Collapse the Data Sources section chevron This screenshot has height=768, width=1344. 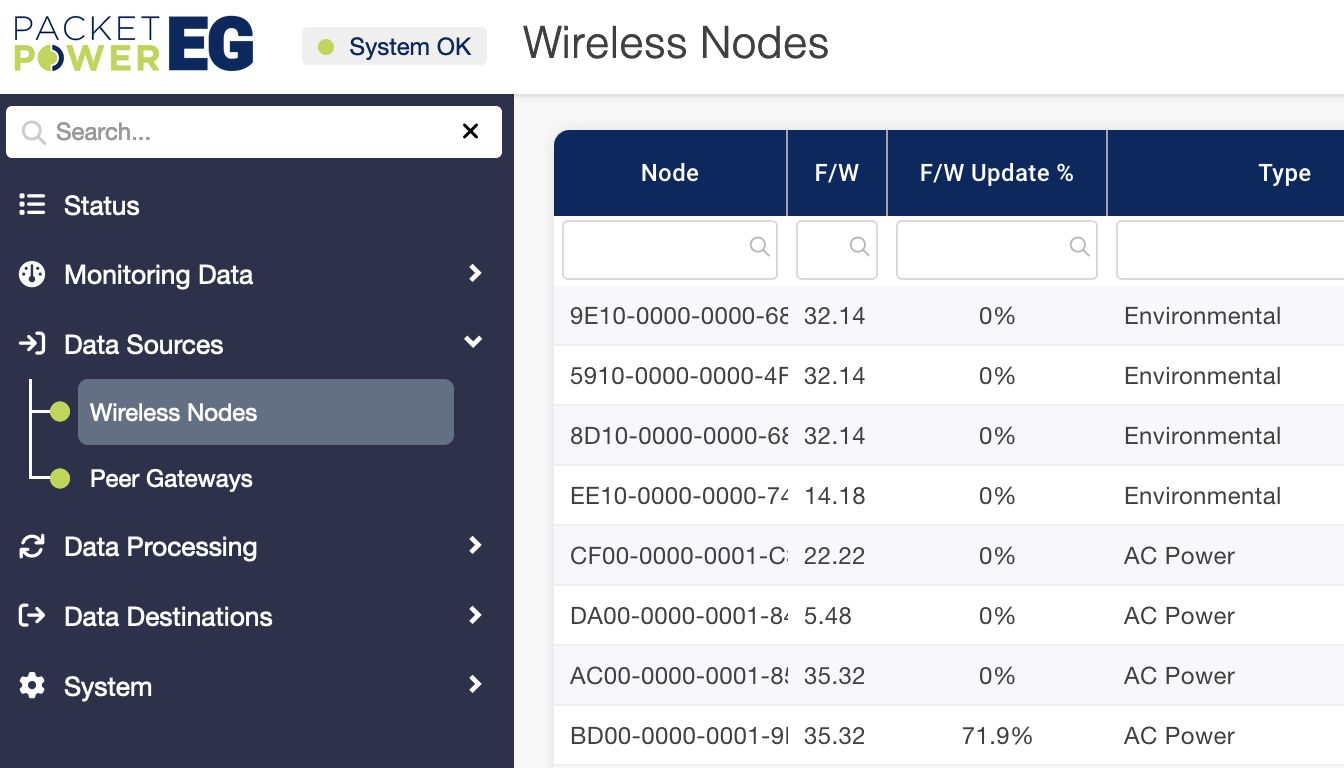tap(474, 343)
